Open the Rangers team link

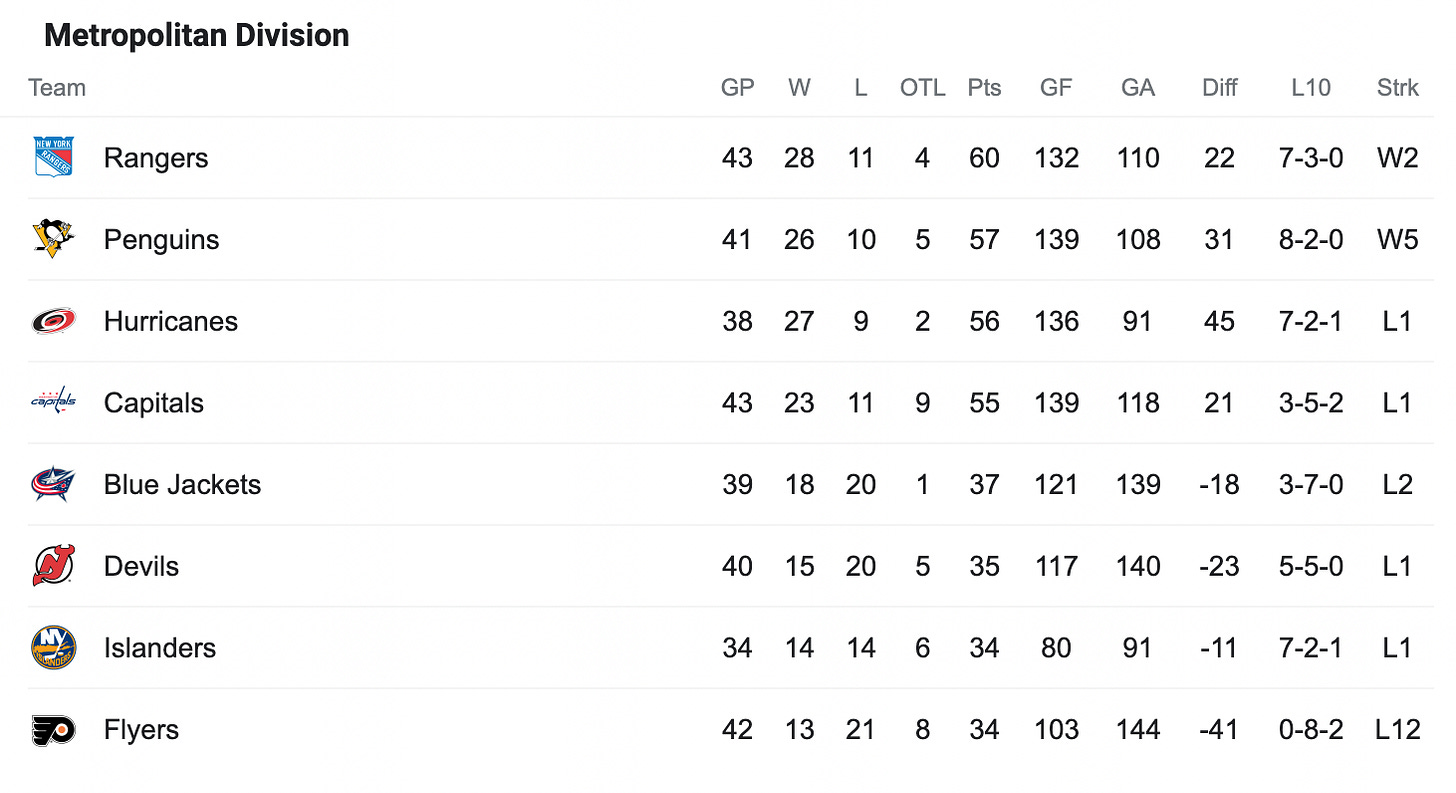pyautogui.click(x=156, y=158)
